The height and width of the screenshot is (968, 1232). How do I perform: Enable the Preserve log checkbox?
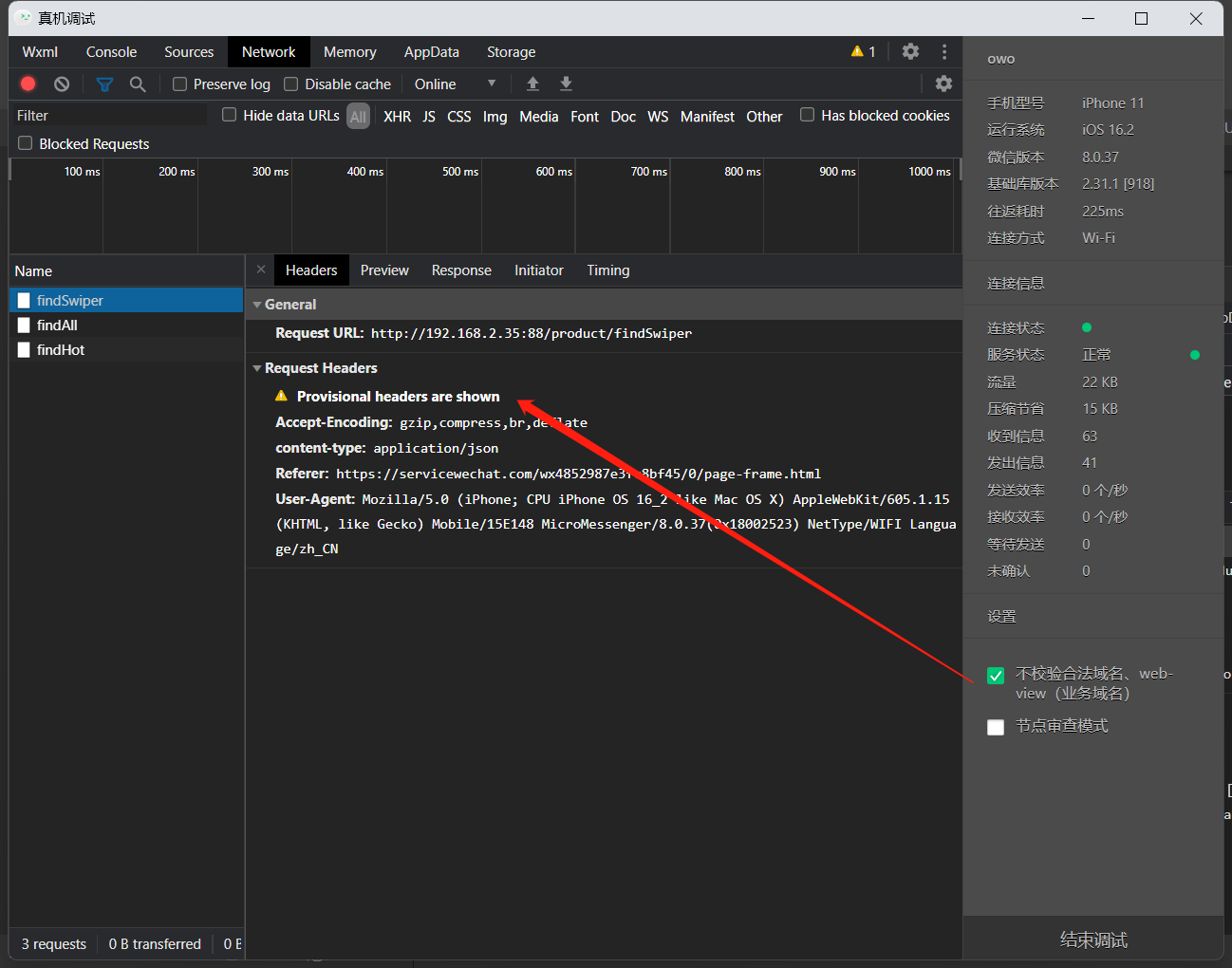pyautogui.click(x=179, y=84)
